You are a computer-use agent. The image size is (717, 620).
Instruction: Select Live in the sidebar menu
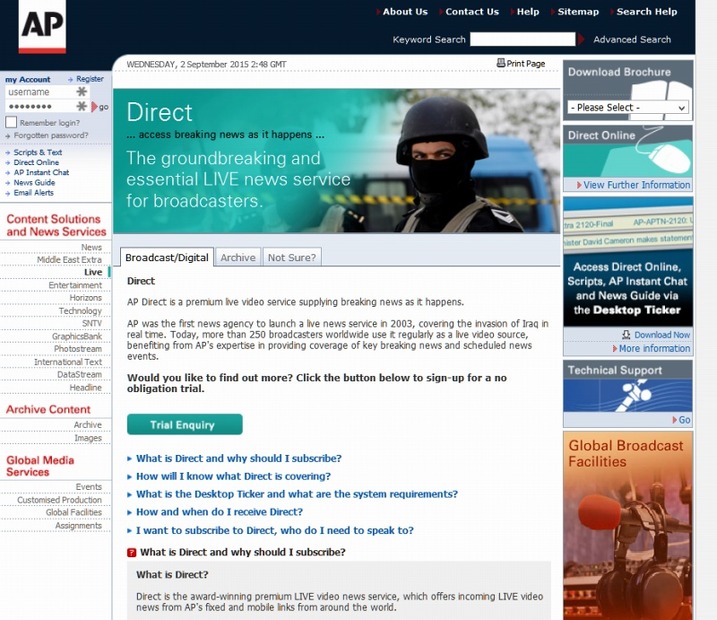click(x=93, y=272)
